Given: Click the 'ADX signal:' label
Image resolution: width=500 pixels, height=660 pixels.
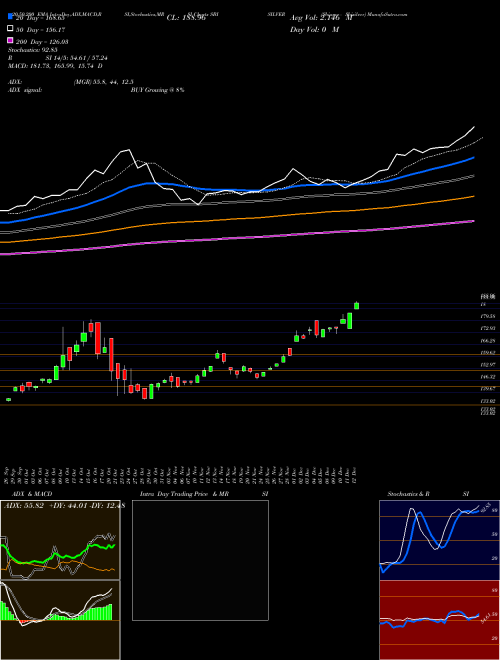Looking at the screenshot, I should (25, 90).
